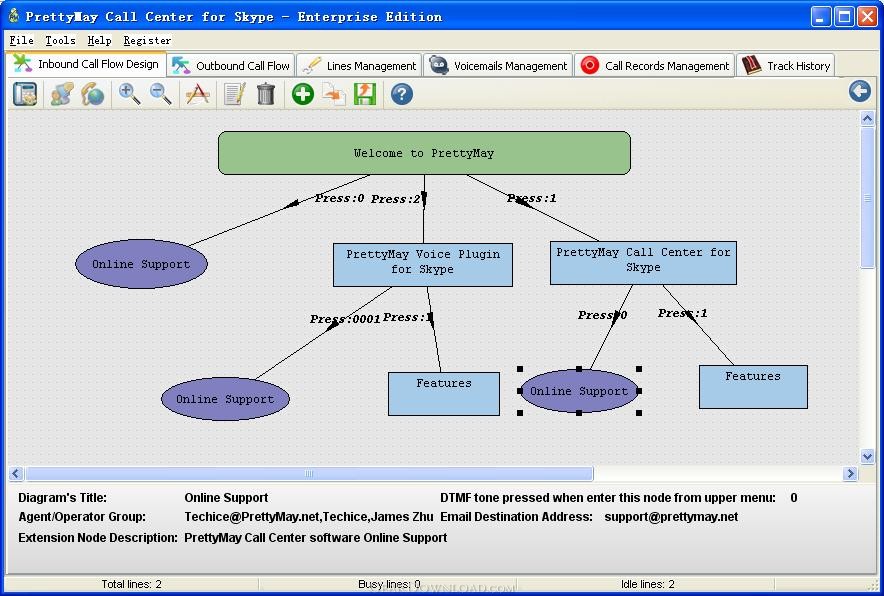Click the zoom in magnifier icon

click(130, 94)
